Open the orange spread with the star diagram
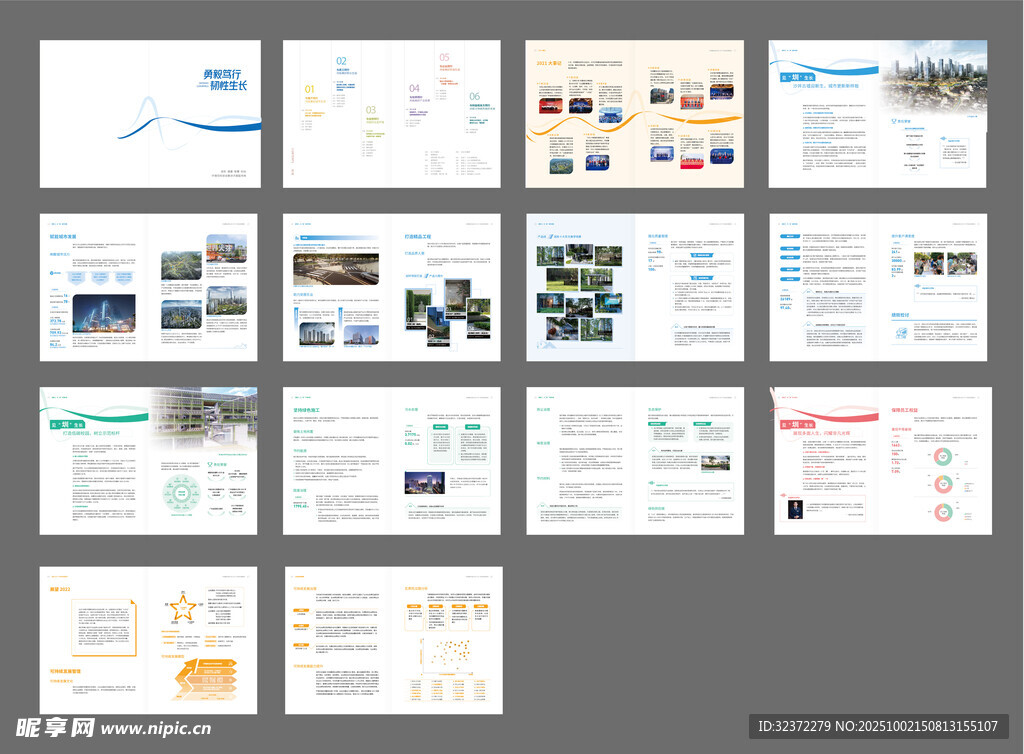This screenshot has height=754, width=1024. (x=148, y=640)
